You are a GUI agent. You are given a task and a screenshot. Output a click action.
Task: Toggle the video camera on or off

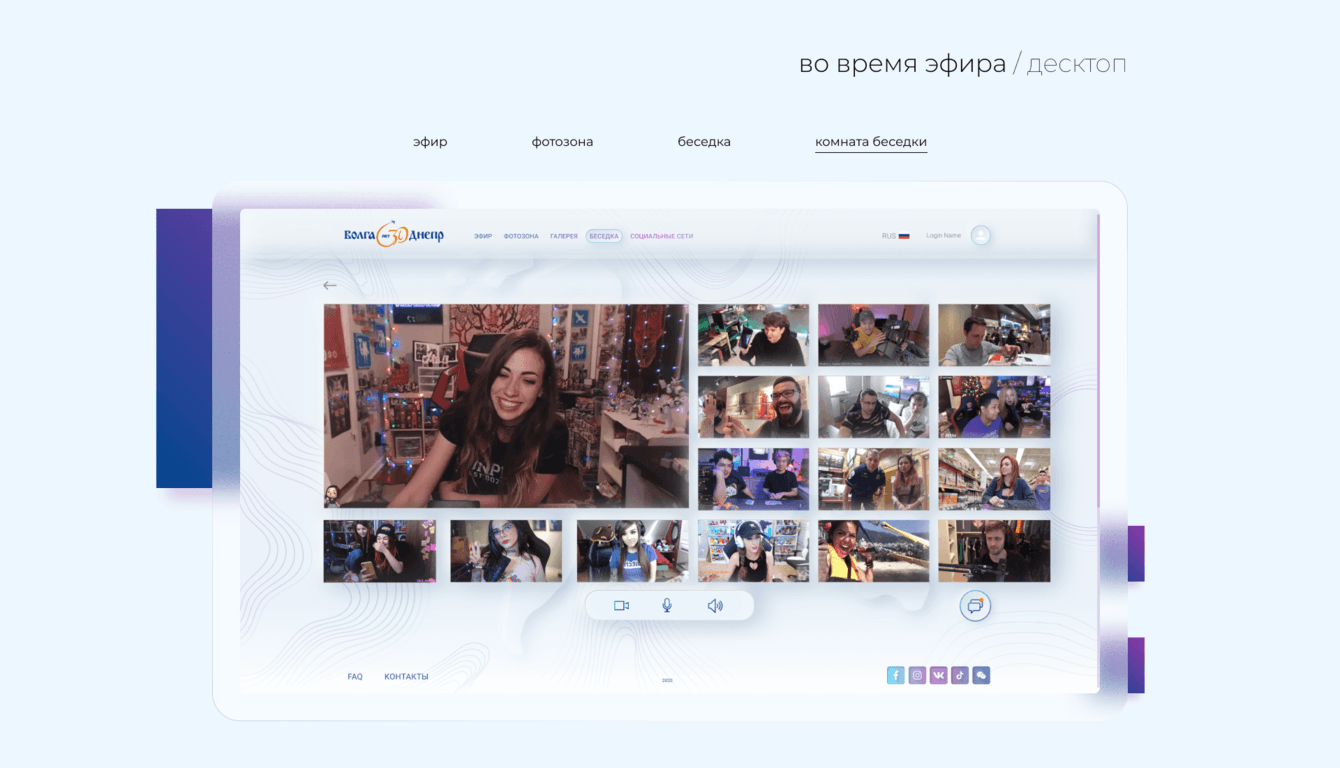click(x=621, y=606)
